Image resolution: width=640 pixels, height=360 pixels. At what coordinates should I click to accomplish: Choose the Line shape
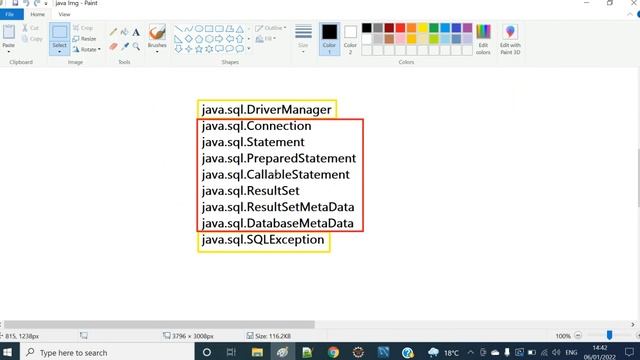(x=178, y=29)
